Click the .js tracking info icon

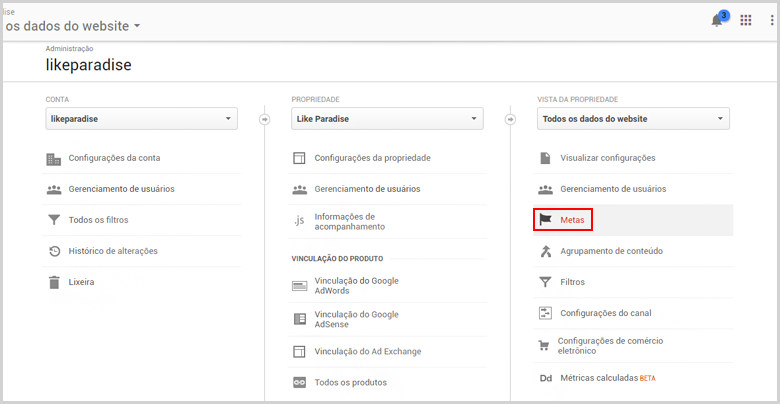coord(298,221)
